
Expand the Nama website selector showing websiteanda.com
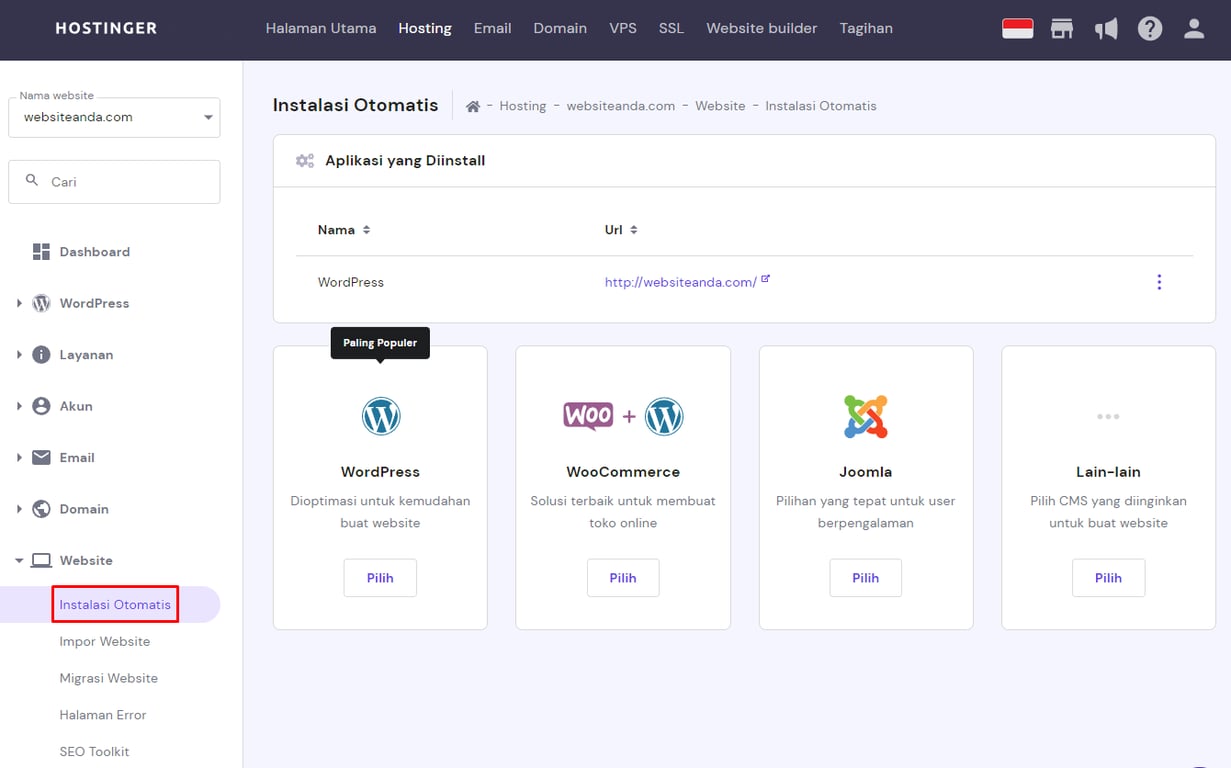113,117
